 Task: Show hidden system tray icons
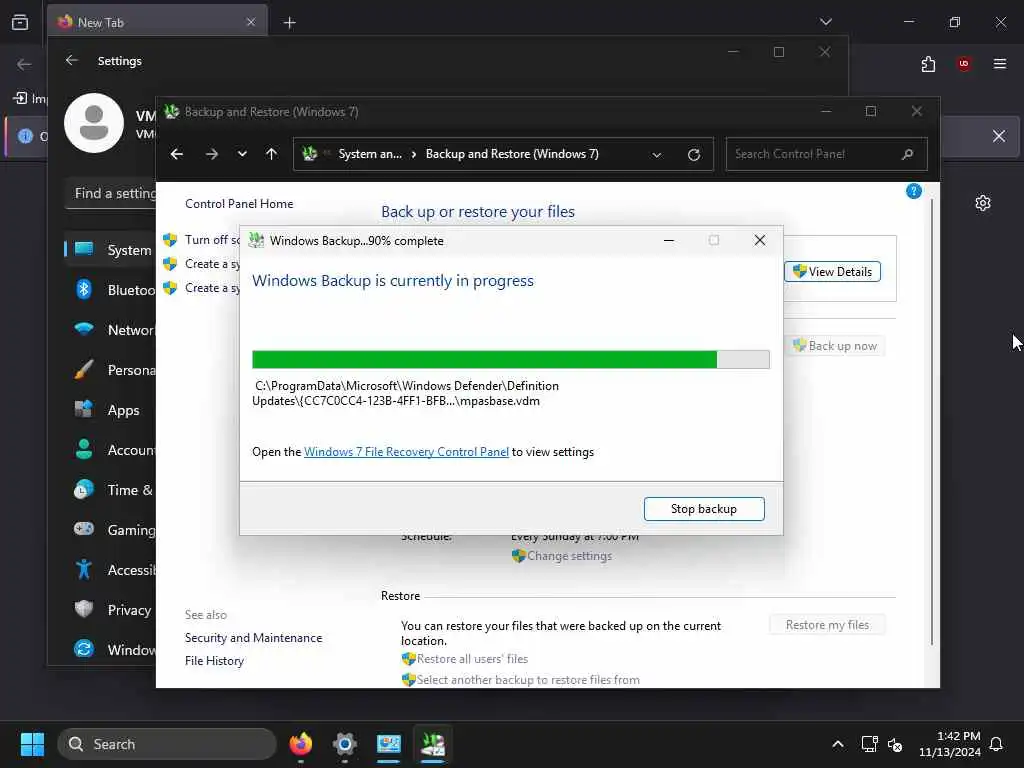pos(838,744)
